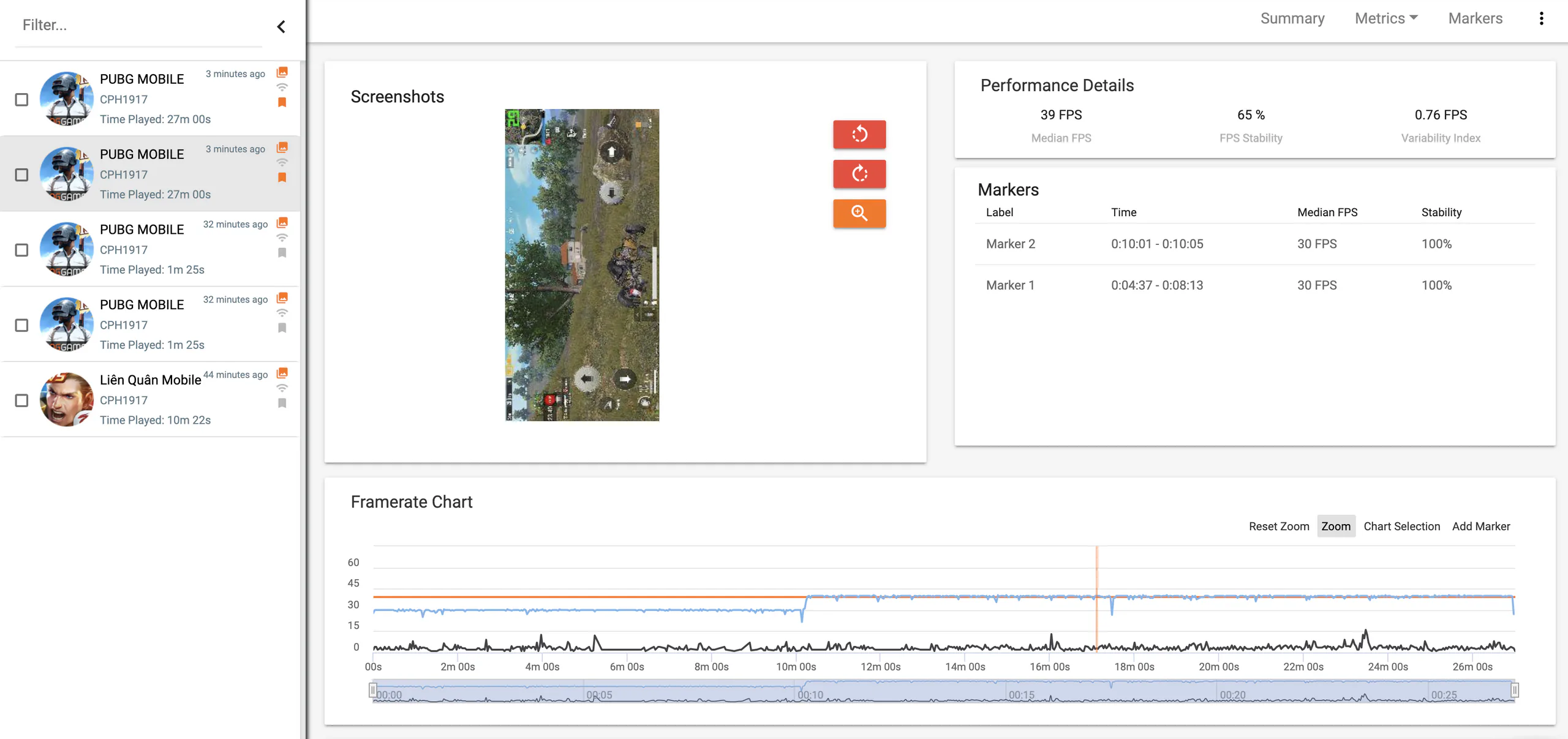Check the second PUBG MOBILE 27m session checkbox

coord(21,175)
